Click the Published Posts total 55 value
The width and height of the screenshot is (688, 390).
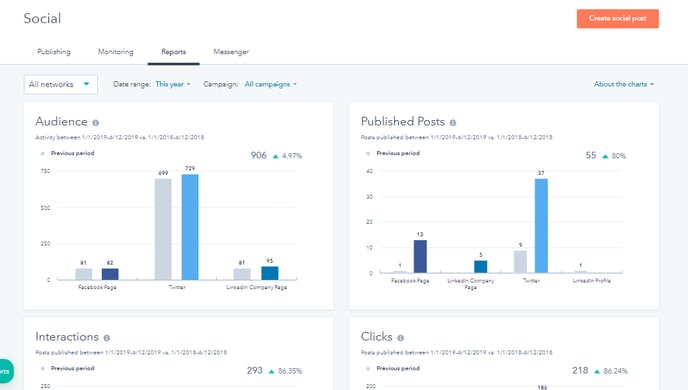[x=591, y=155]
